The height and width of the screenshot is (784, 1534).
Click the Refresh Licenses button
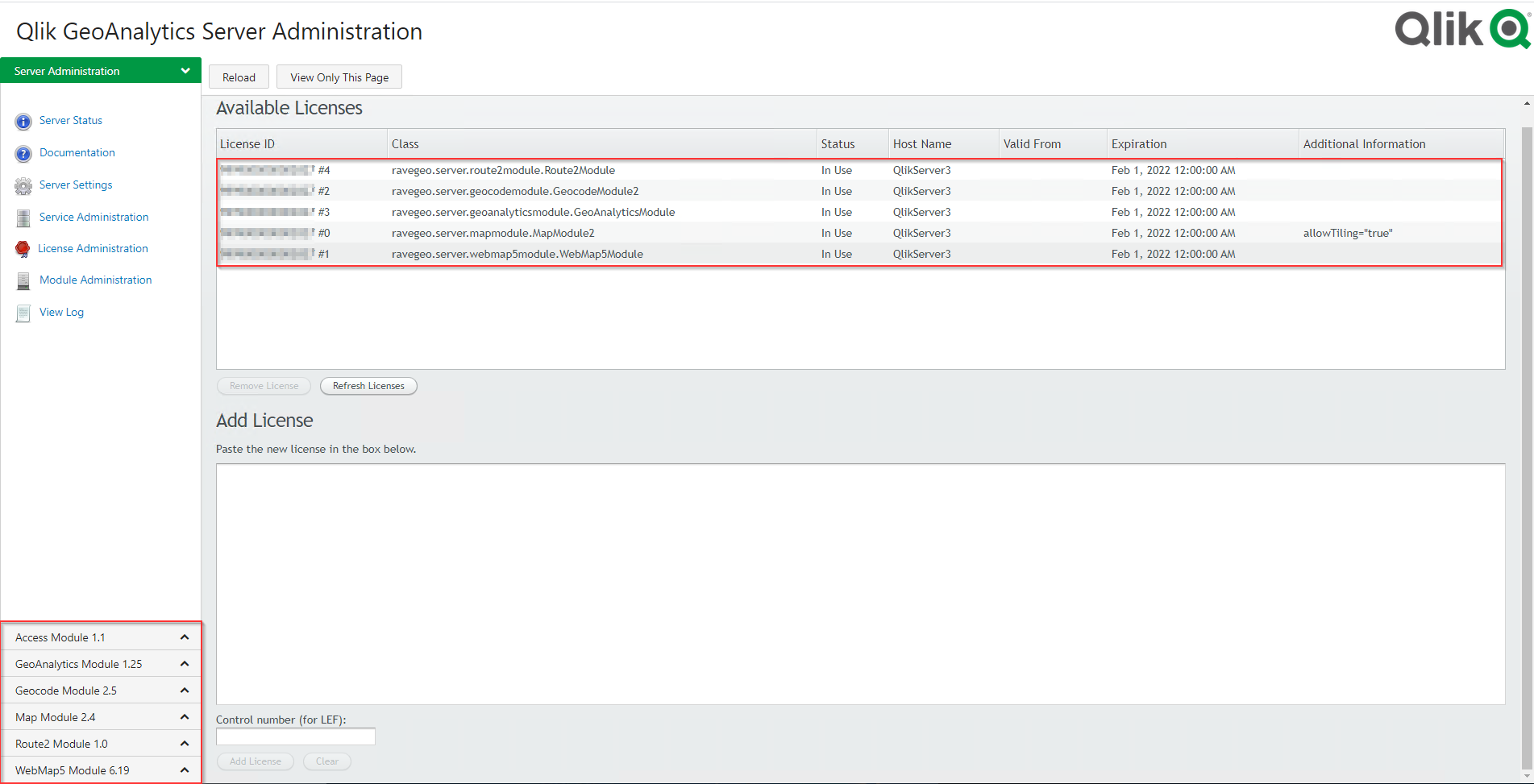tap(368, 386)
